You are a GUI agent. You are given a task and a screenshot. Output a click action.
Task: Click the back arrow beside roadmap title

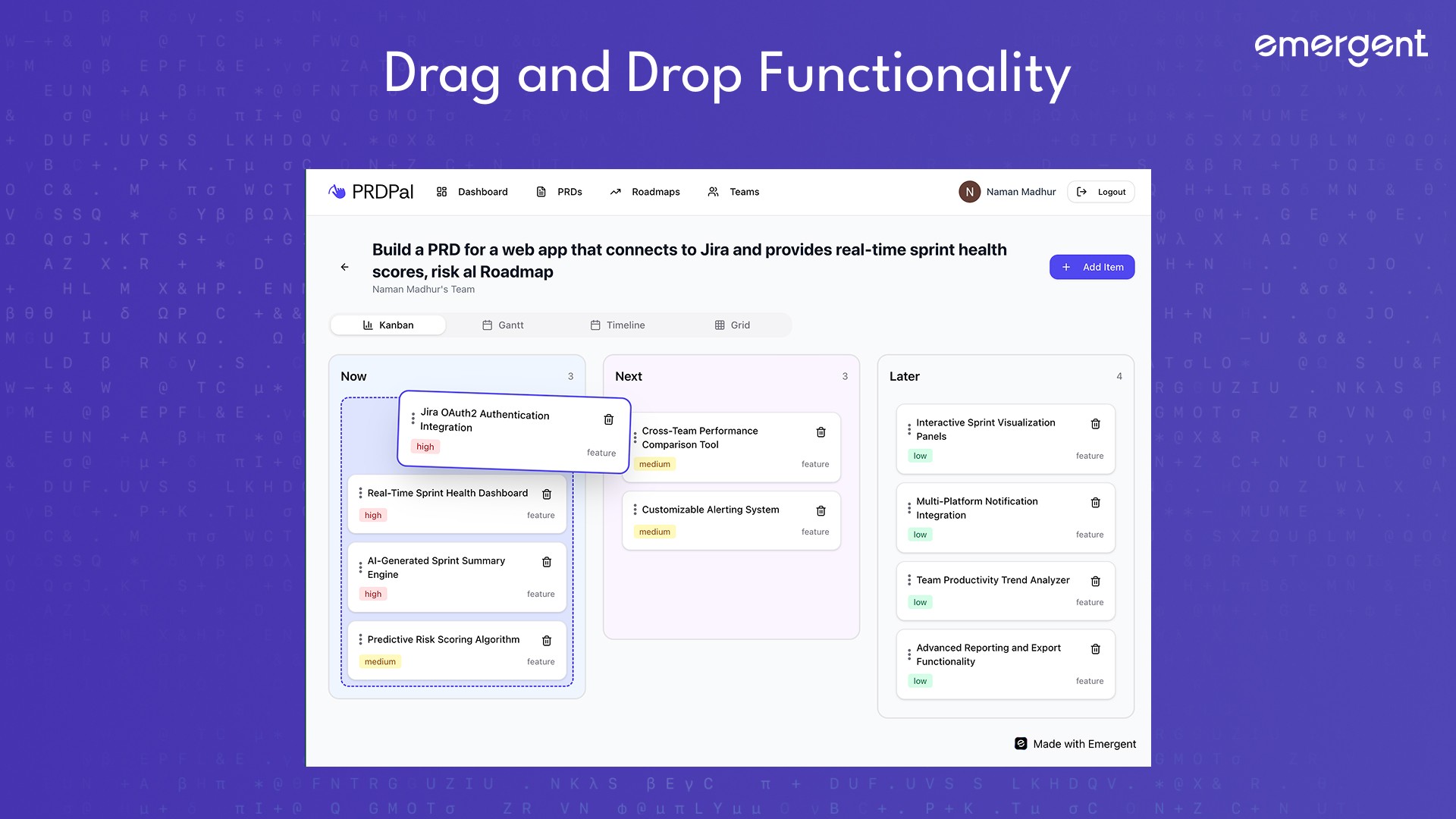[x=344, y=267]
